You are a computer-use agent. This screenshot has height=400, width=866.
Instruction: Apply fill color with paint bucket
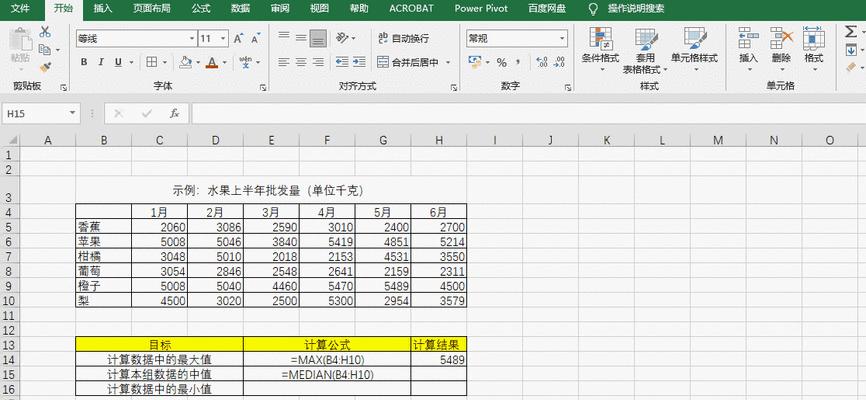(186, 62)
